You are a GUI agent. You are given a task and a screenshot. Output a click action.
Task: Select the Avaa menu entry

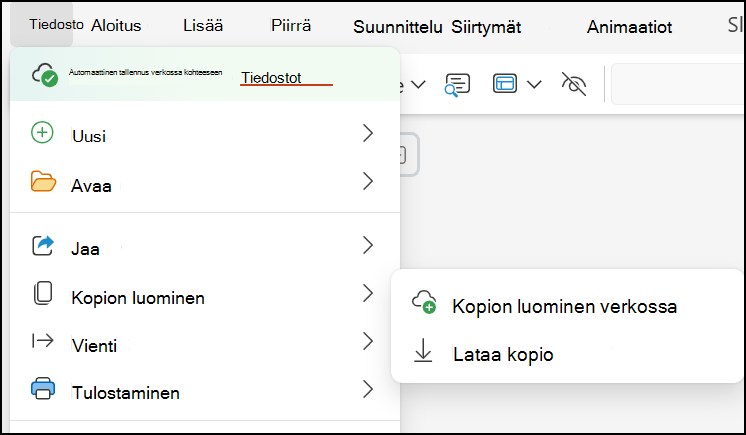[205, 184]
